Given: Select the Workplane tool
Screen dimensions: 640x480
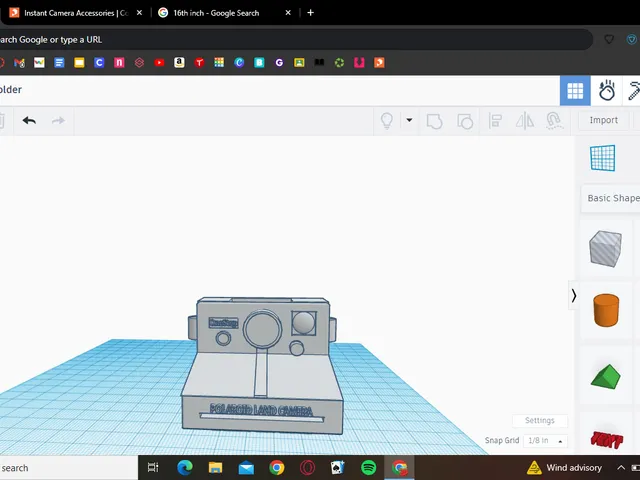Looking at the screenshot, I should pyautogui.click(x=602, y=158).
